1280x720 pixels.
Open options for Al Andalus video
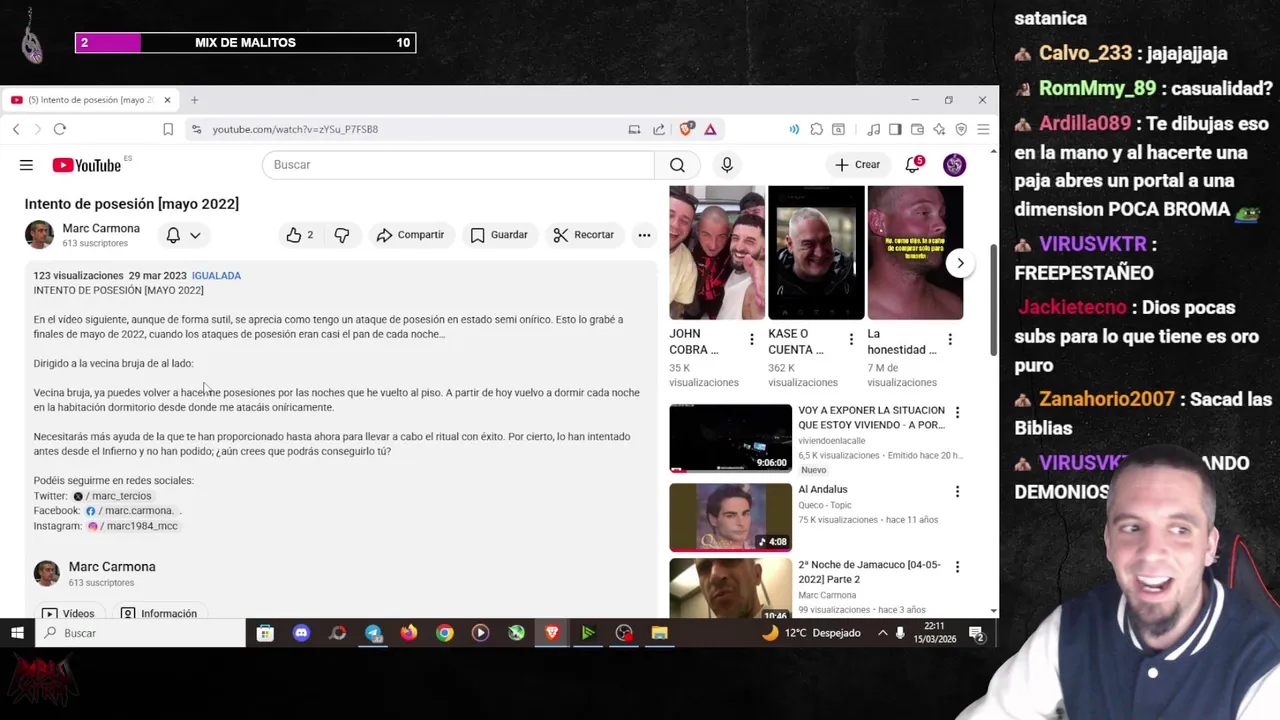pos(957,491)
